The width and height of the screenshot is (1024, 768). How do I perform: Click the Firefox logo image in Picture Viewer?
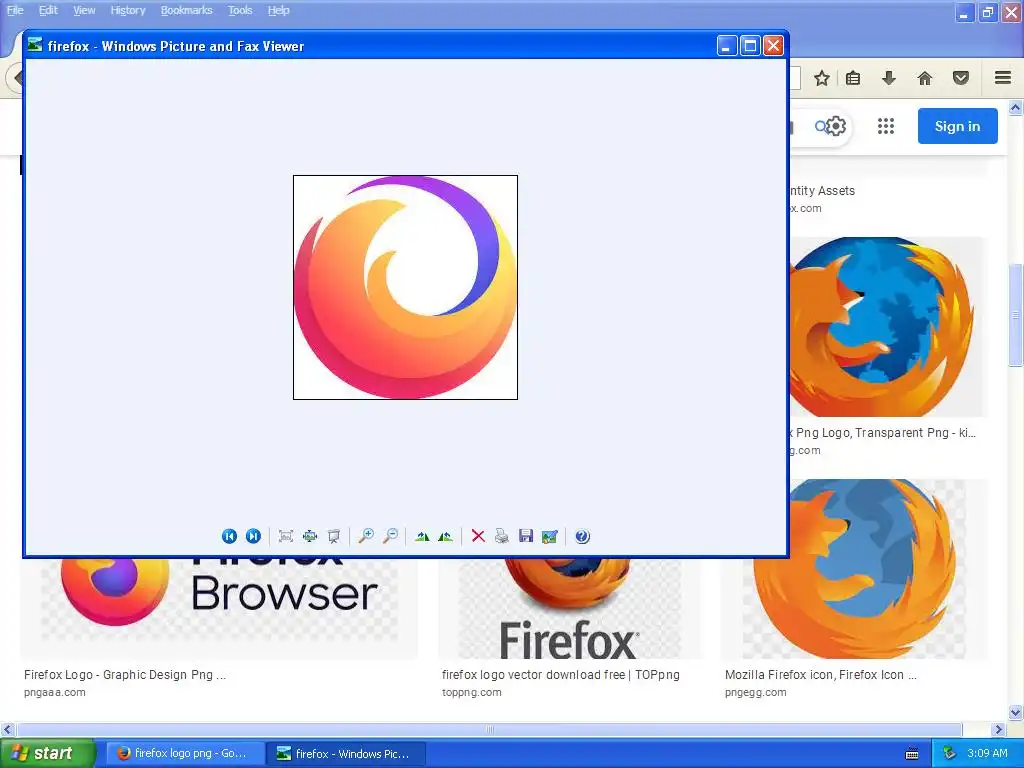tap(405, 287)
